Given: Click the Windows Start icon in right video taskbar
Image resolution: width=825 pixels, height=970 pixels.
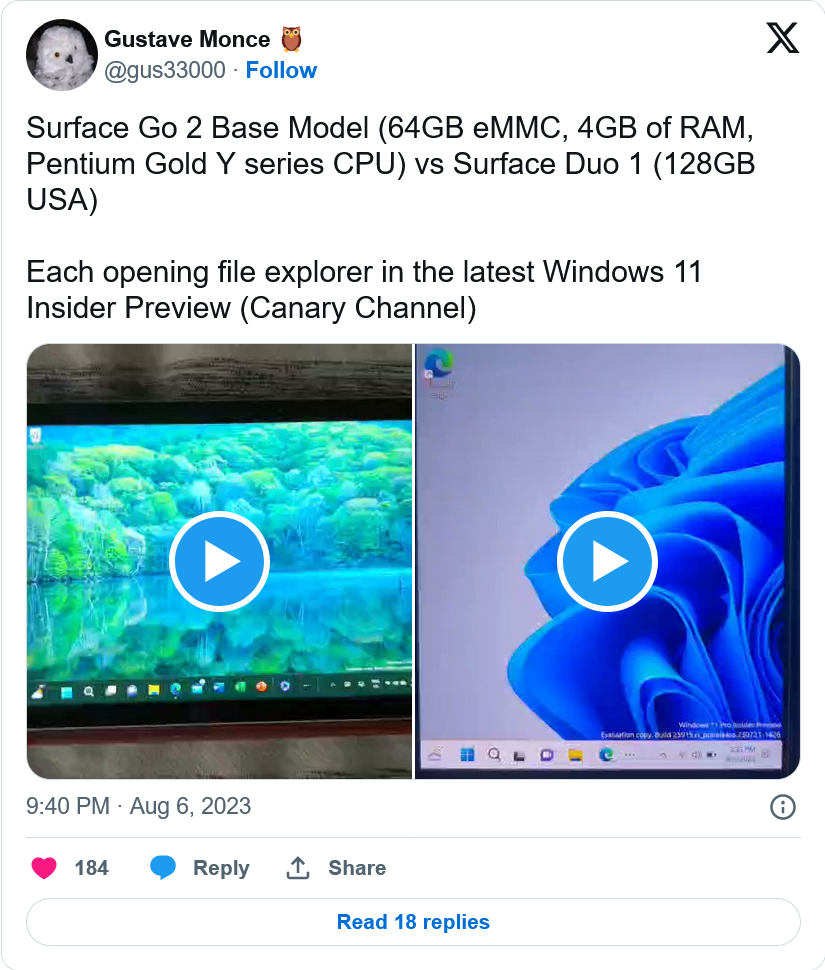Looking at the screenshot, I should point(468,755).
